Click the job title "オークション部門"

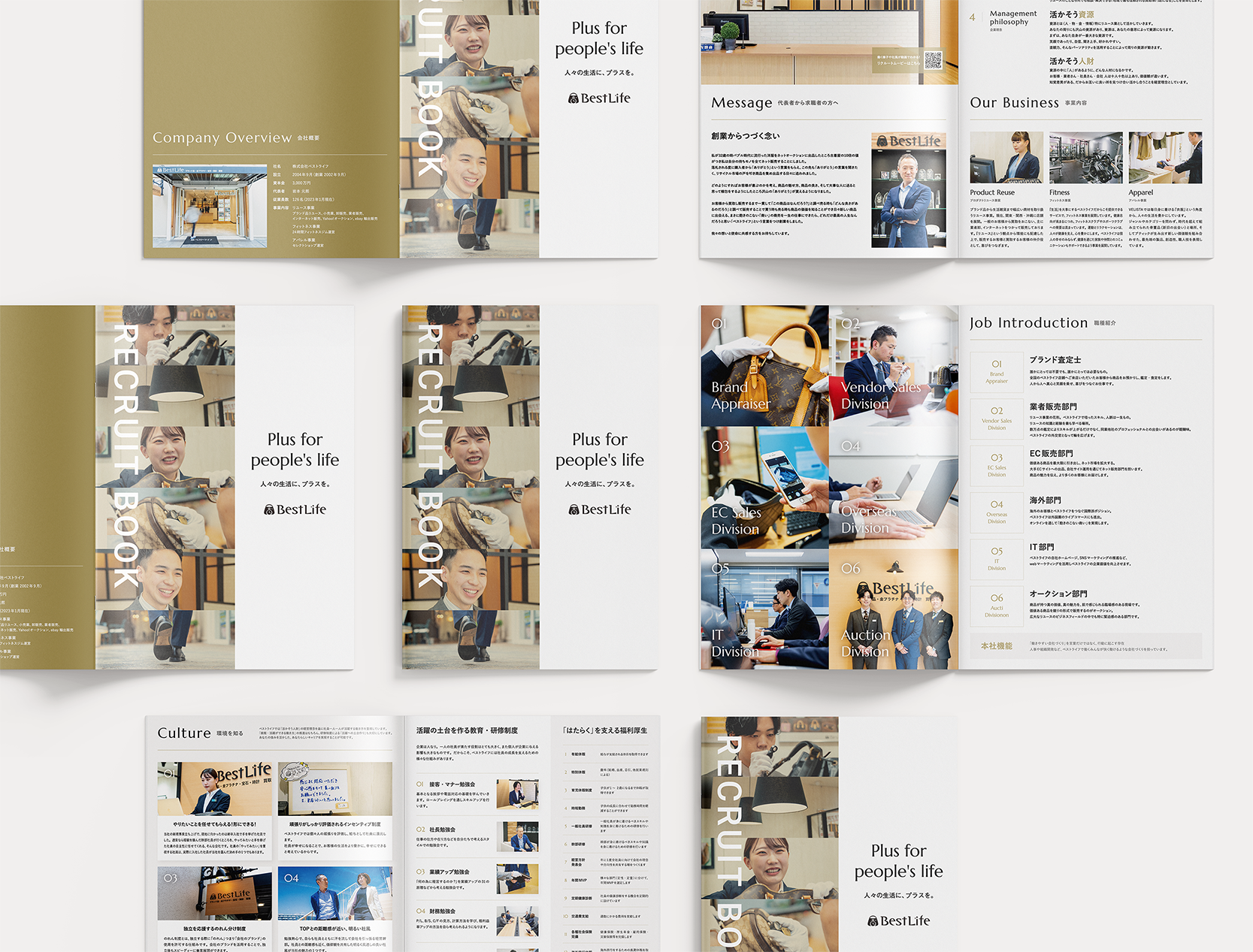1058,594
